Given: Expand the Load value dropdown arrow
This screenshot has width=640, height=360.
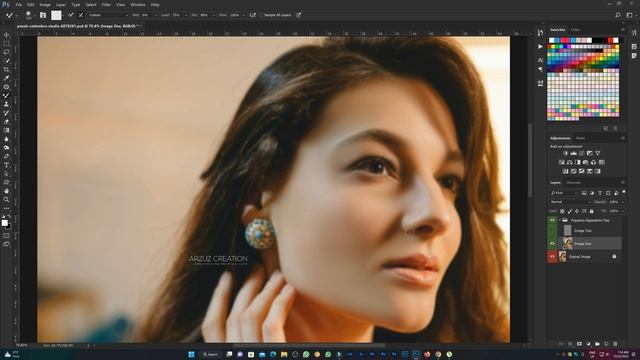Looking at the screenshot, I should point(185,15).
